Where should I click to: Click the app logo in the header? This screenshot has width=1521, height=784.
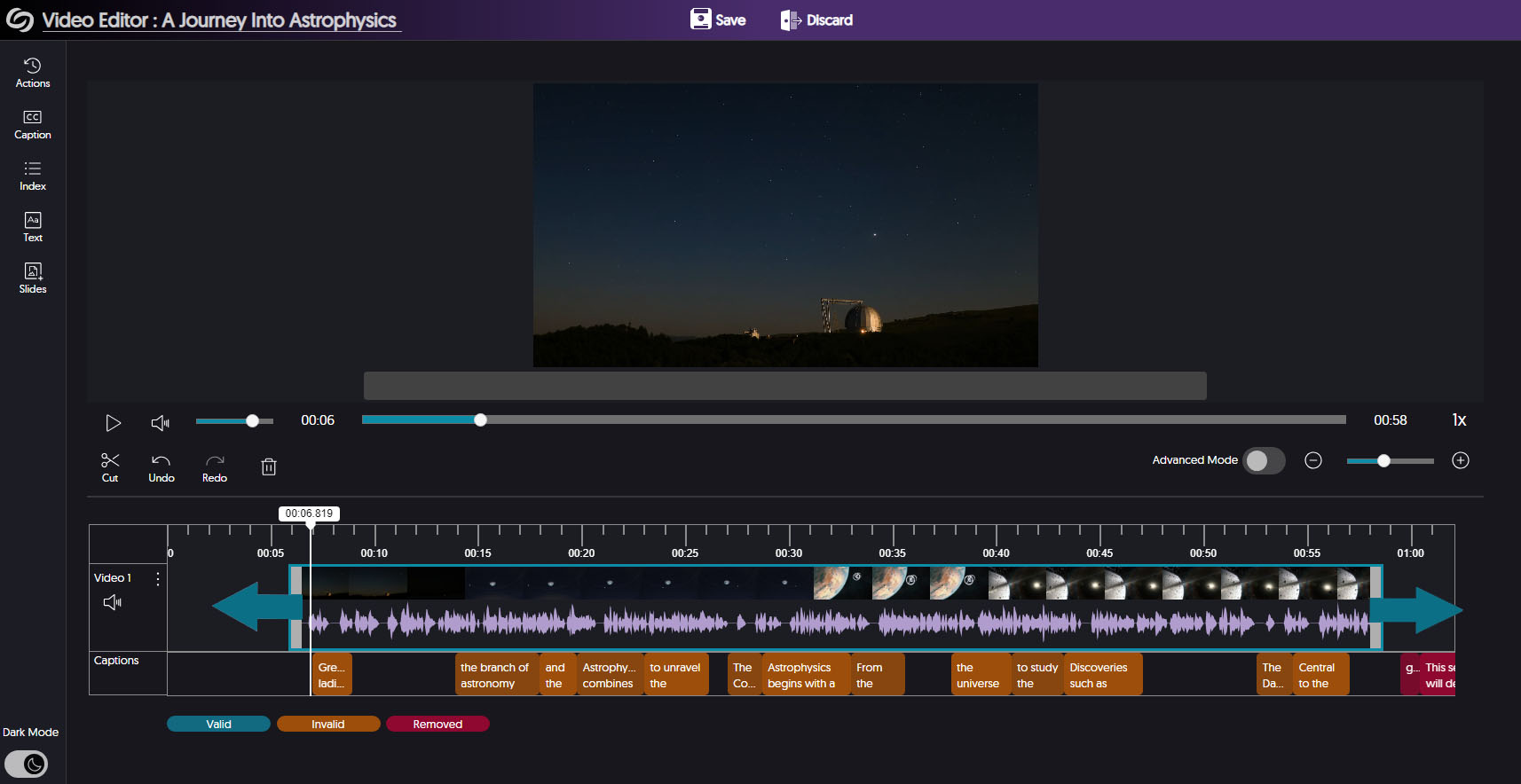[20, 20]
